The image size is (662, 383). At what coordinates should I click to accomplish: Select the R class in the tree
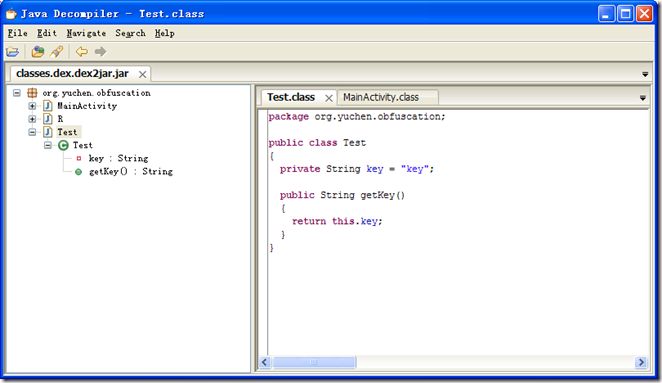pos(60,119)
